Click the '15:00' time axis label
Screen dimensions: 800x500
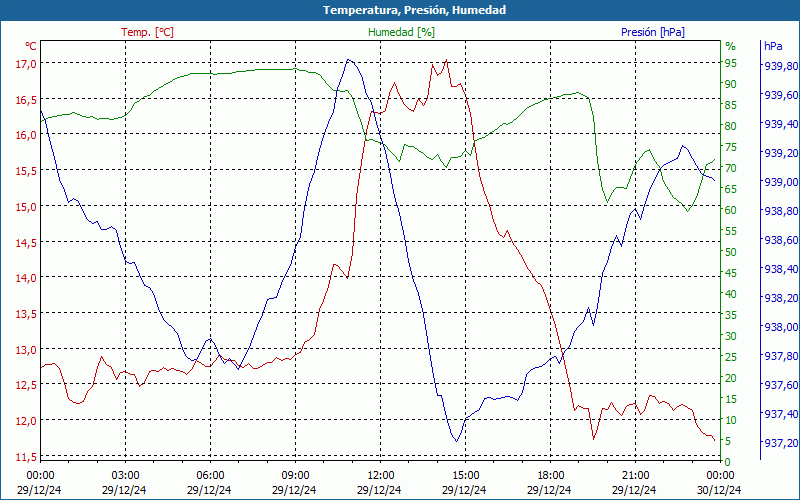(465, 476)
